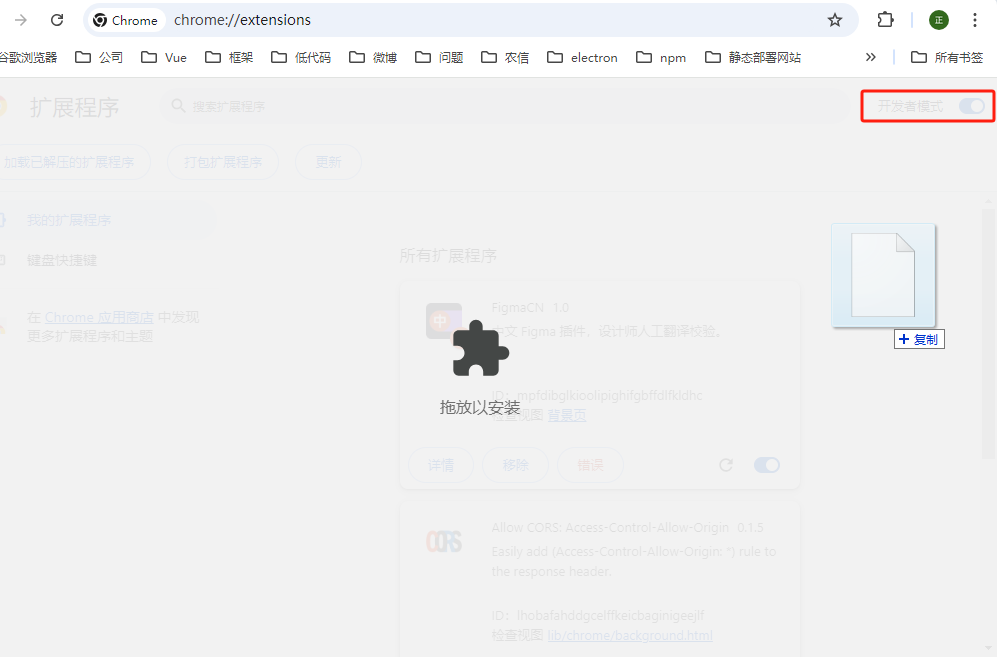Bookmark this page with the star icon
Image resolution: width=997 pixels, height=657 pixels.
pos(835,20)
